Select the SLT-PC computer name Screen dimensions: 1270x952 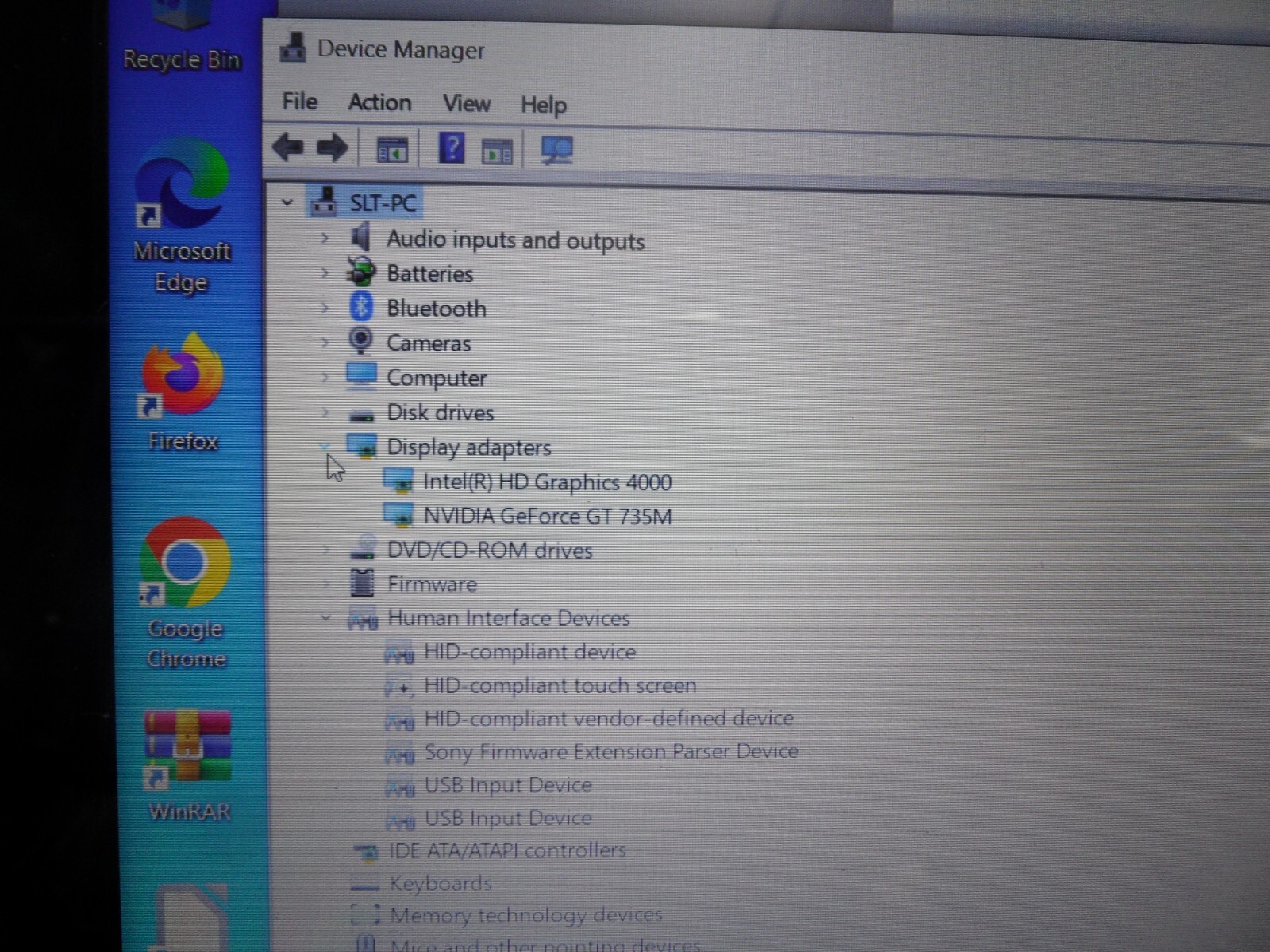click(x=383, y=203)
